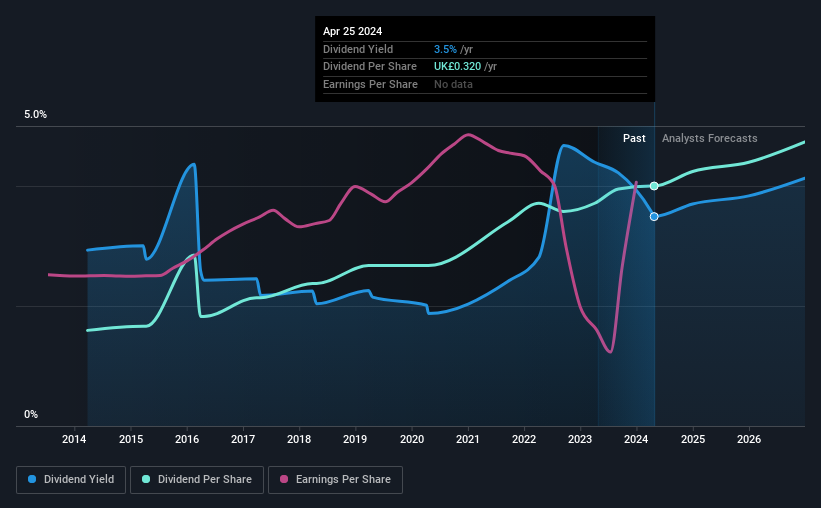Click the 2017 x-axis year label

click(243, 439)
